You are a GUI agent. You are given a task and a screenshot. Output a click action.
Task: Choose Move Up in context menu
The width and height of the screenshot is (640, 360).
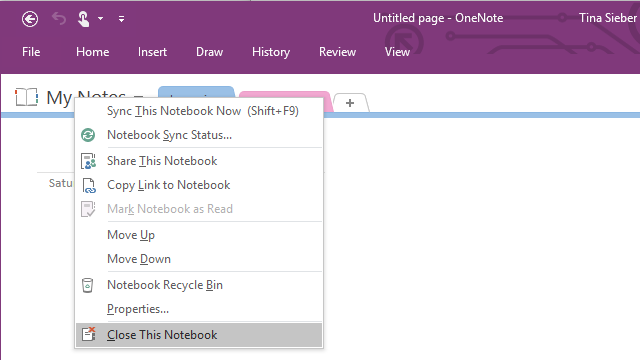[199, 235]
